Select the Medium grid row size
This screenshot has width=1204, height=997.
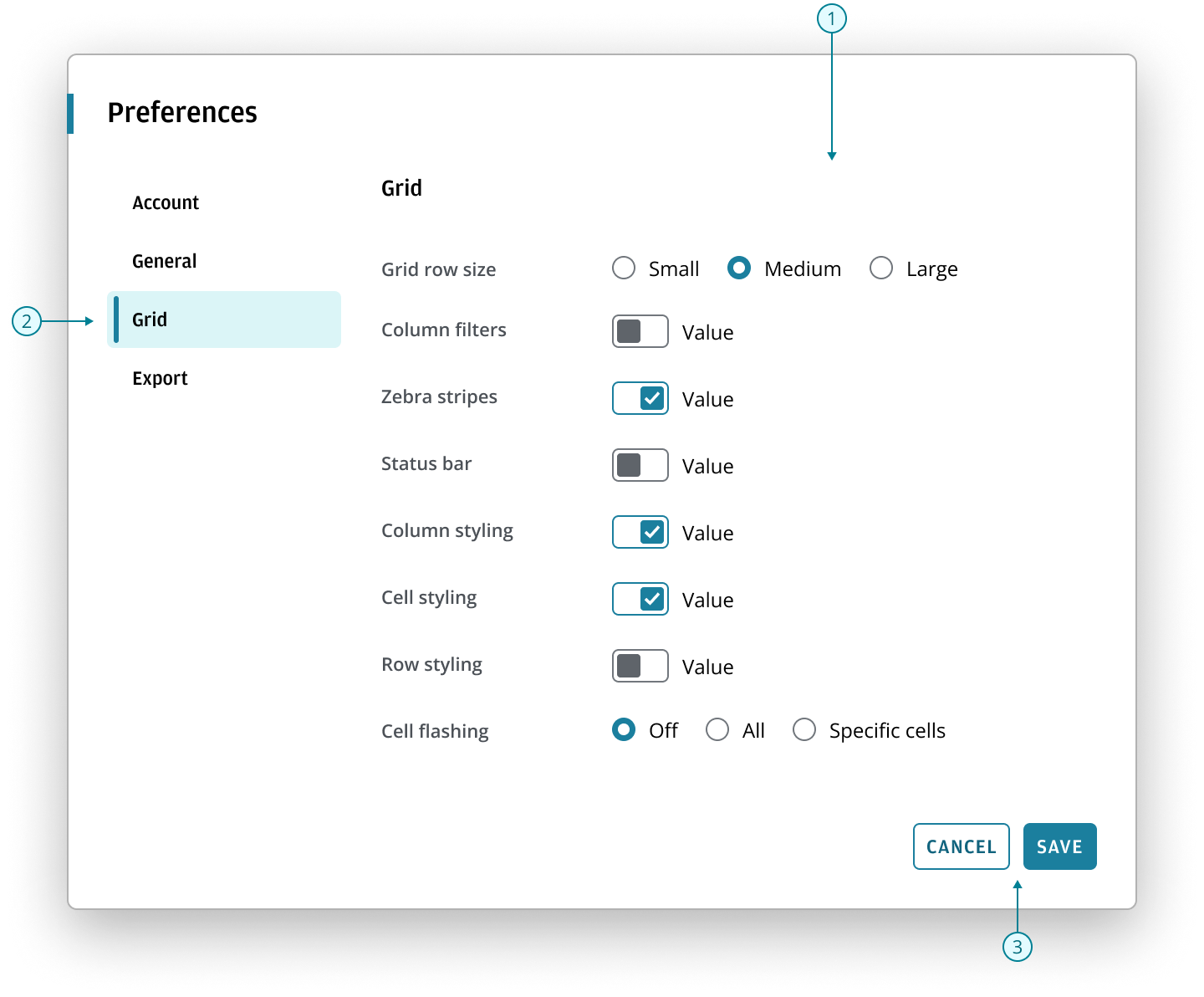739,268
